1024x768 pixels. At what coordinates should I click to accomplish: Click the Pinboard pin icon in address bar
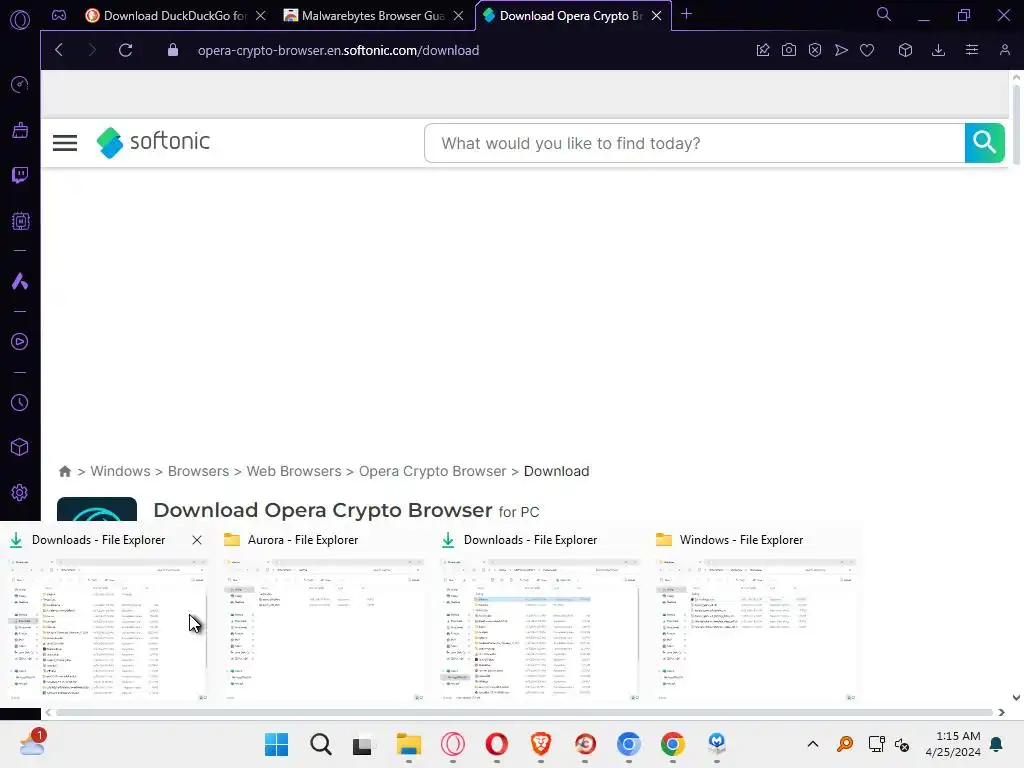click(763, 50)
